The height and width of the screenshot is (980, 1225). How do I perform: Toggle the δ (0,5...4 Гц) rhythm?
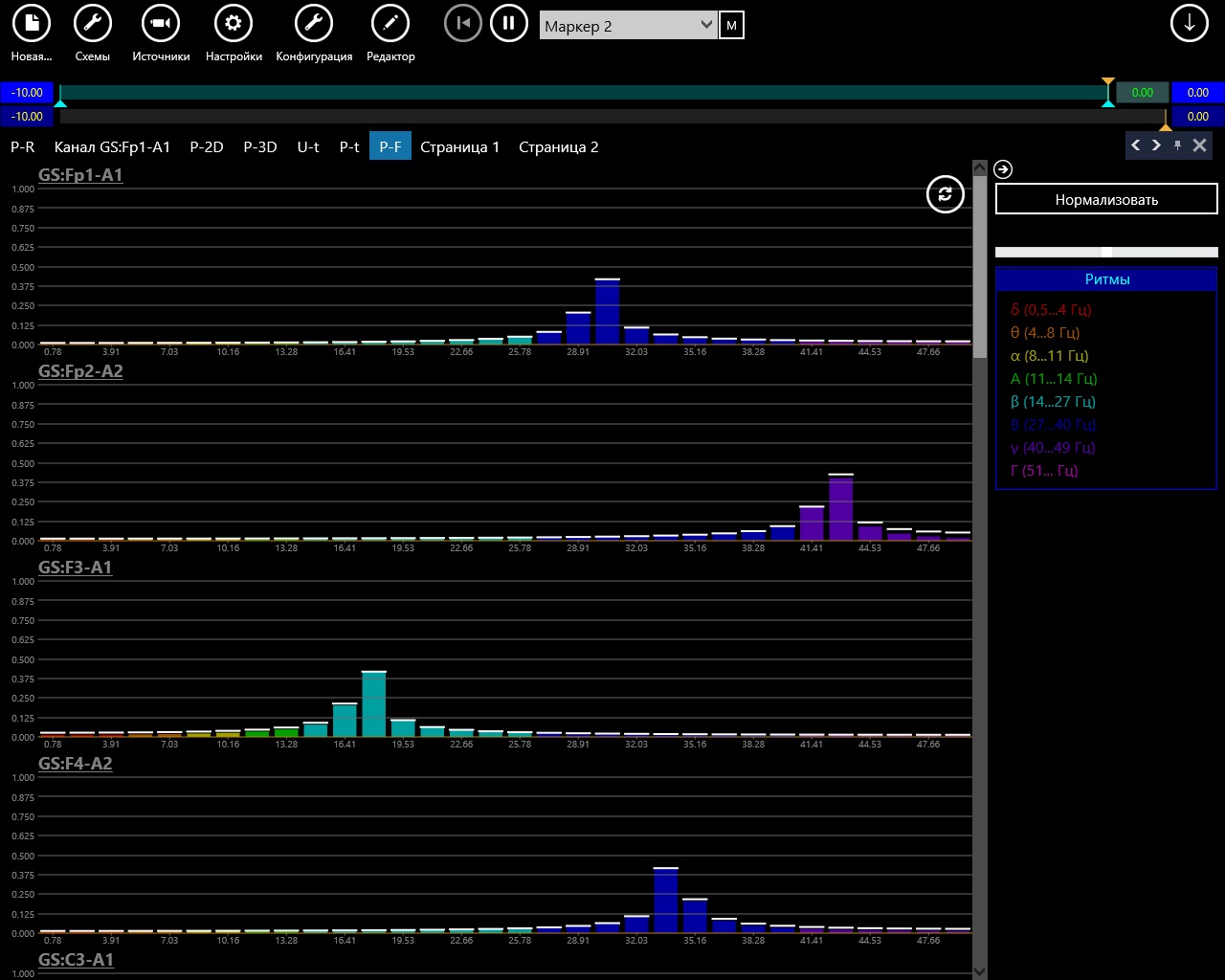point(1051,310)
